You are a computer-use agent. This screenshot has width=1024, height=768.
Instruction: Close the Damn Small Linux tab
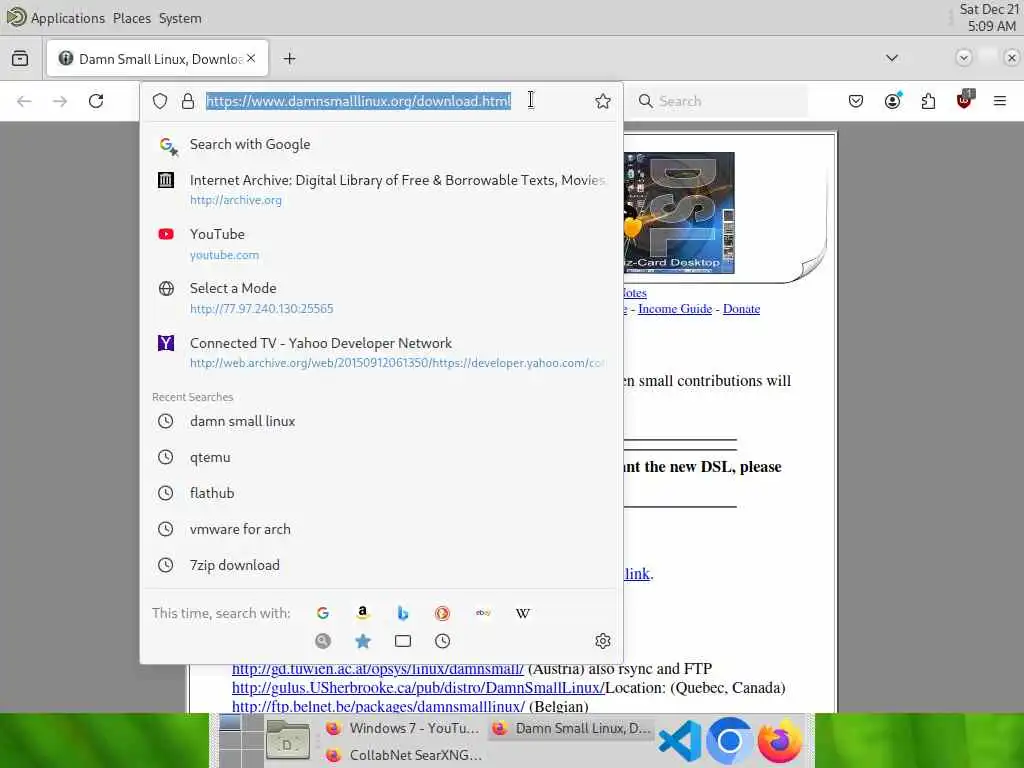pos(251,58)
